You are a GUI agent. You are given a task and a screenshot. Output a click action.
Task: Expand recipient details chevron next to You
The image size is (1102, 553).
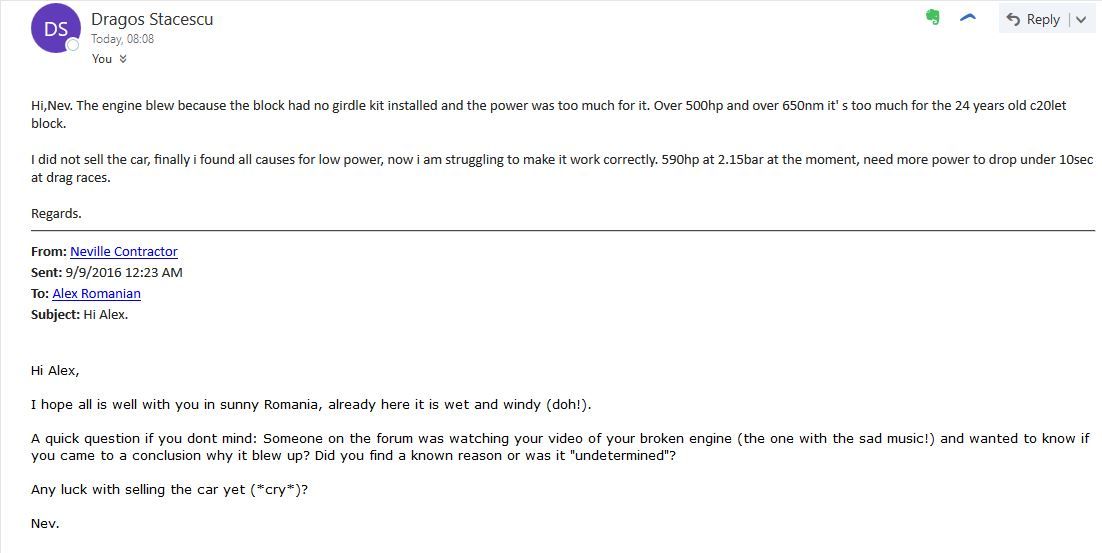click(x=123, y=59)
